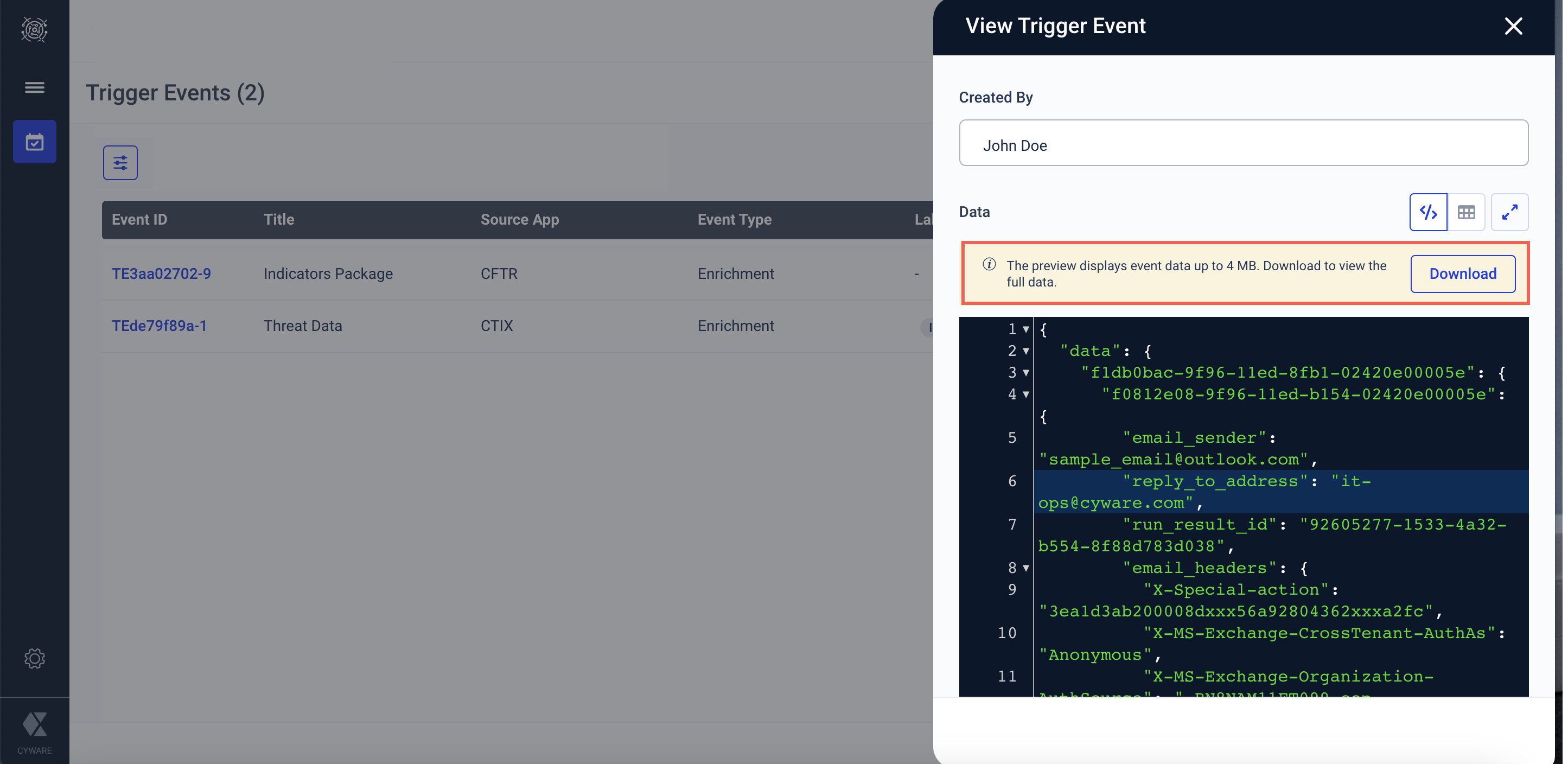Collapse JSON node at line 3
This screenshot has width=1568, height=764.
(x=1025, y=373)
